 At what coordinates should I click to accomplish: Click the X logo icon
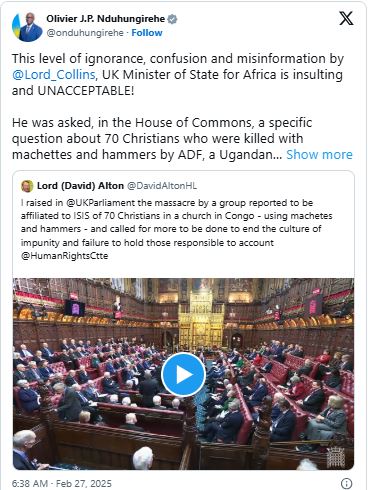[x=346, y=18]
